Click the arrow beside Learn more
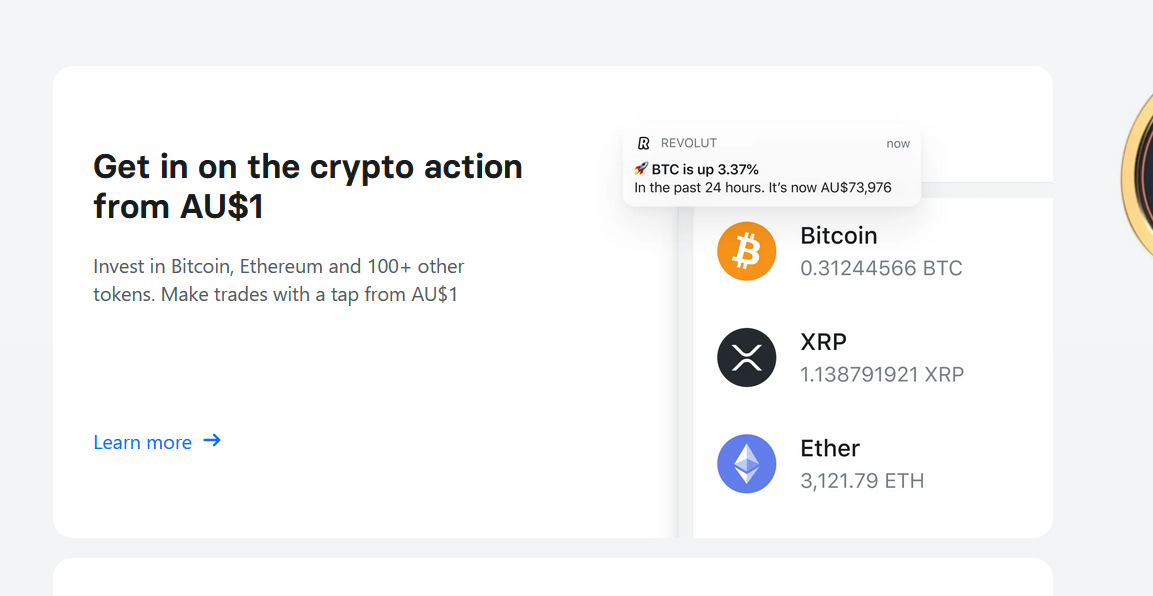The width and height of the screenshot is (1153, 596). (x=212, y=441)
